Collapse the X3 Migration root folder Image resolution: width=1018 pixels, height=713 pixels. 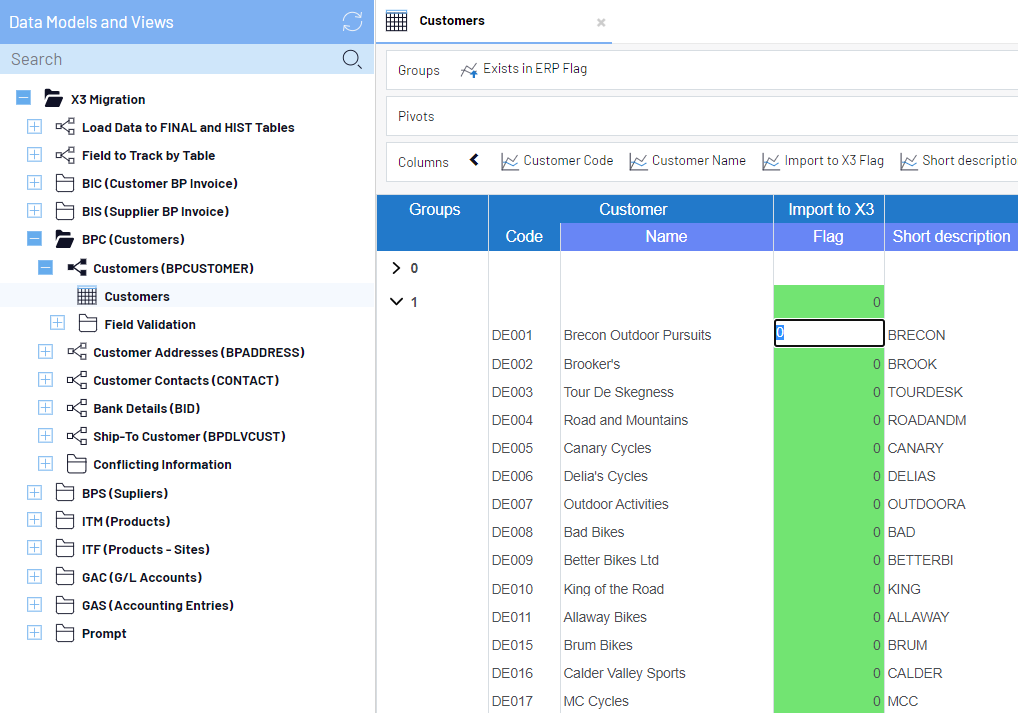(x=23, y=99)
